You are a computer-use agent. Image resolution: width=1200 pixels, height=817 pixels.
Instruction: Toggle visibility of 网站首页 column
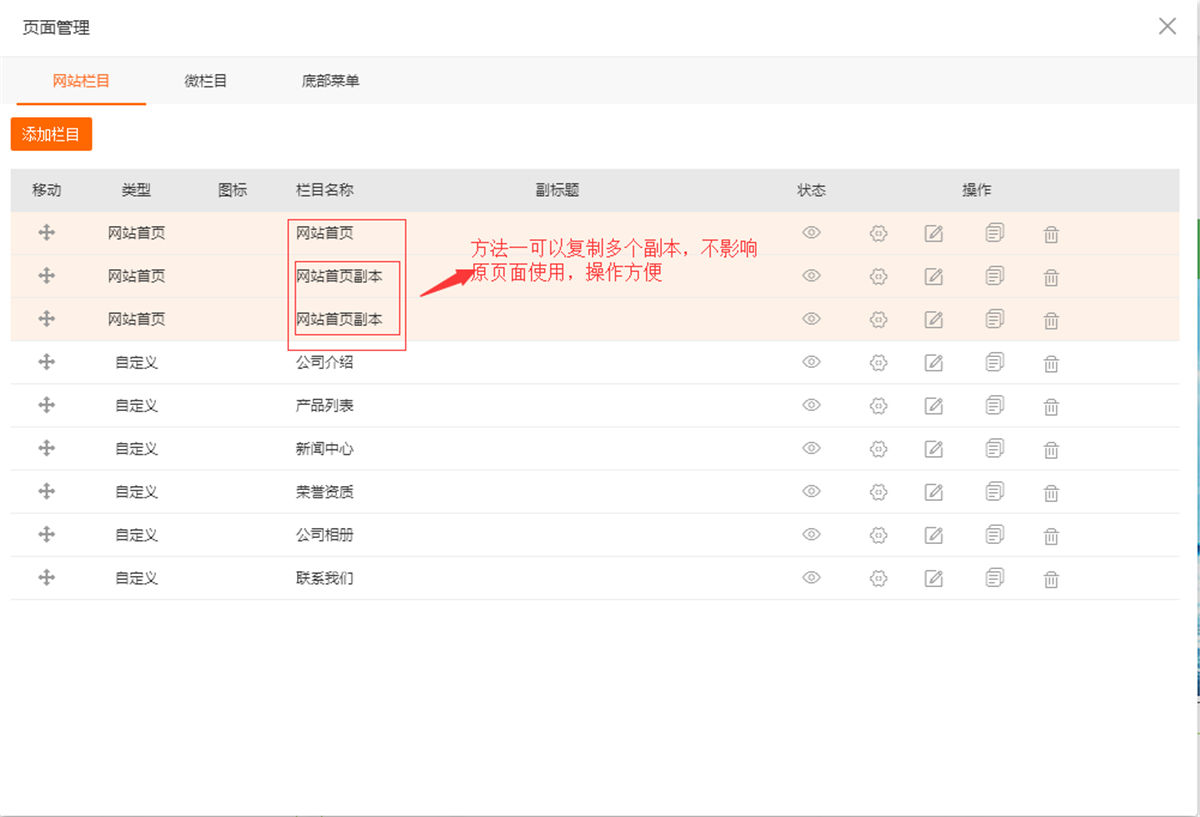pos(811,233)
